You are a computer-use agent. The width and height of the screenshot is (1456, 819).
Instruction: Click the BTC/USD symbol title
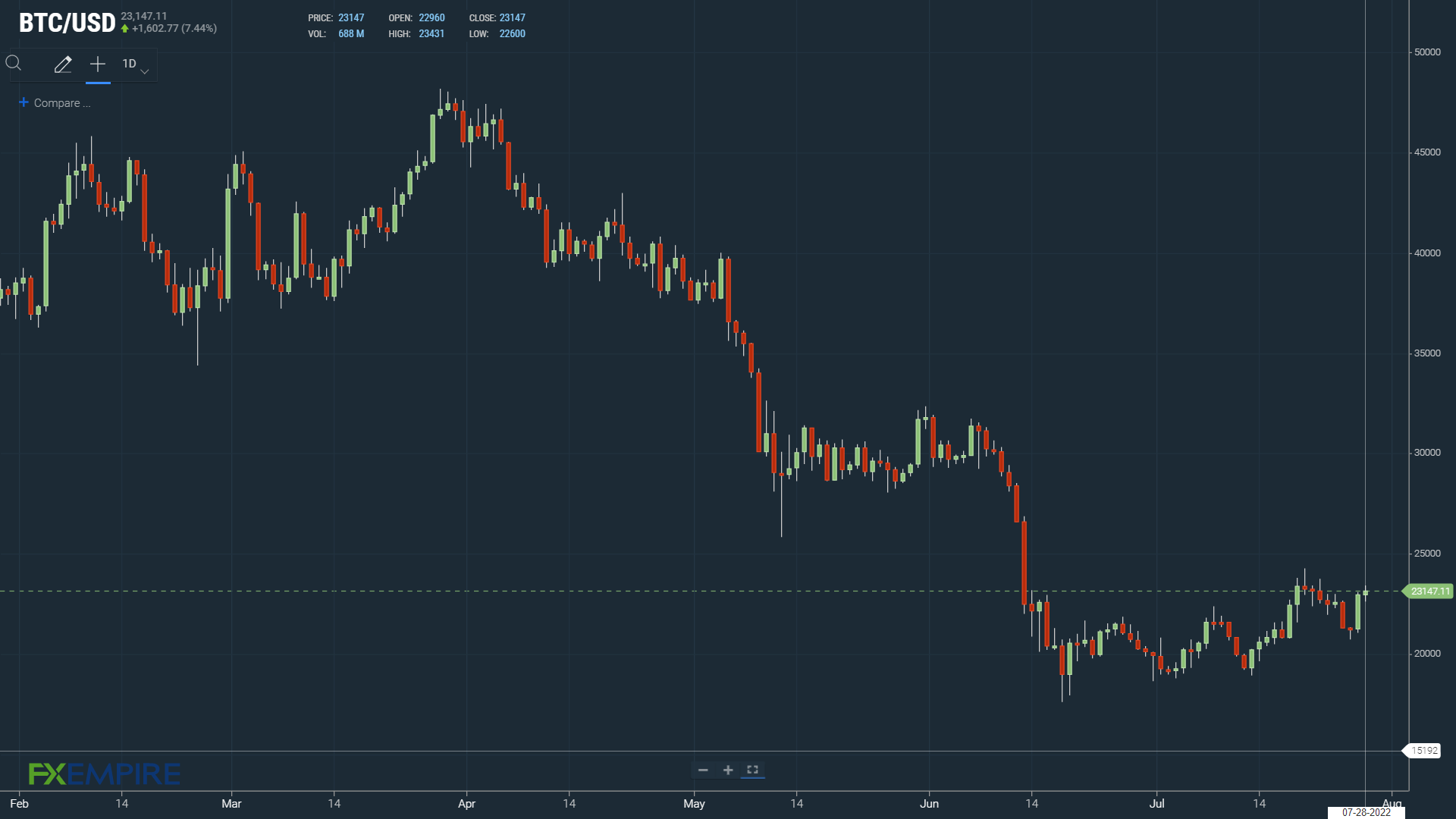pos(67,24)
